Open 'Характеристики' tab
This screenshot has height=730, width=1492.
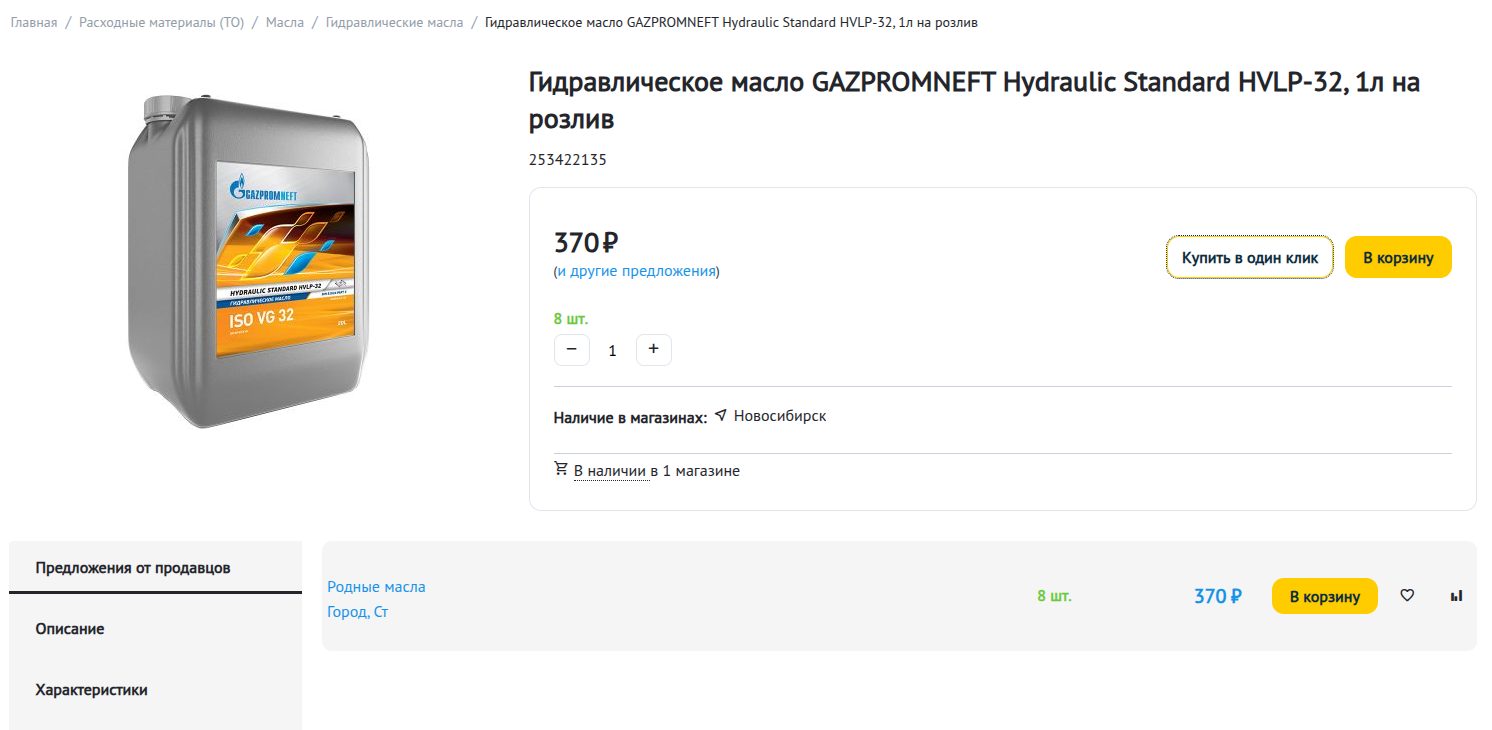[91, 690]
